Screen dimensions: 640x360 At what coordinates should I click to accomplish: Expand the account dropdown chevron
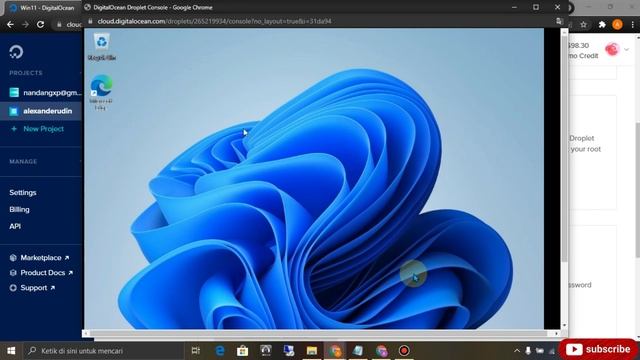click(627, 50)
